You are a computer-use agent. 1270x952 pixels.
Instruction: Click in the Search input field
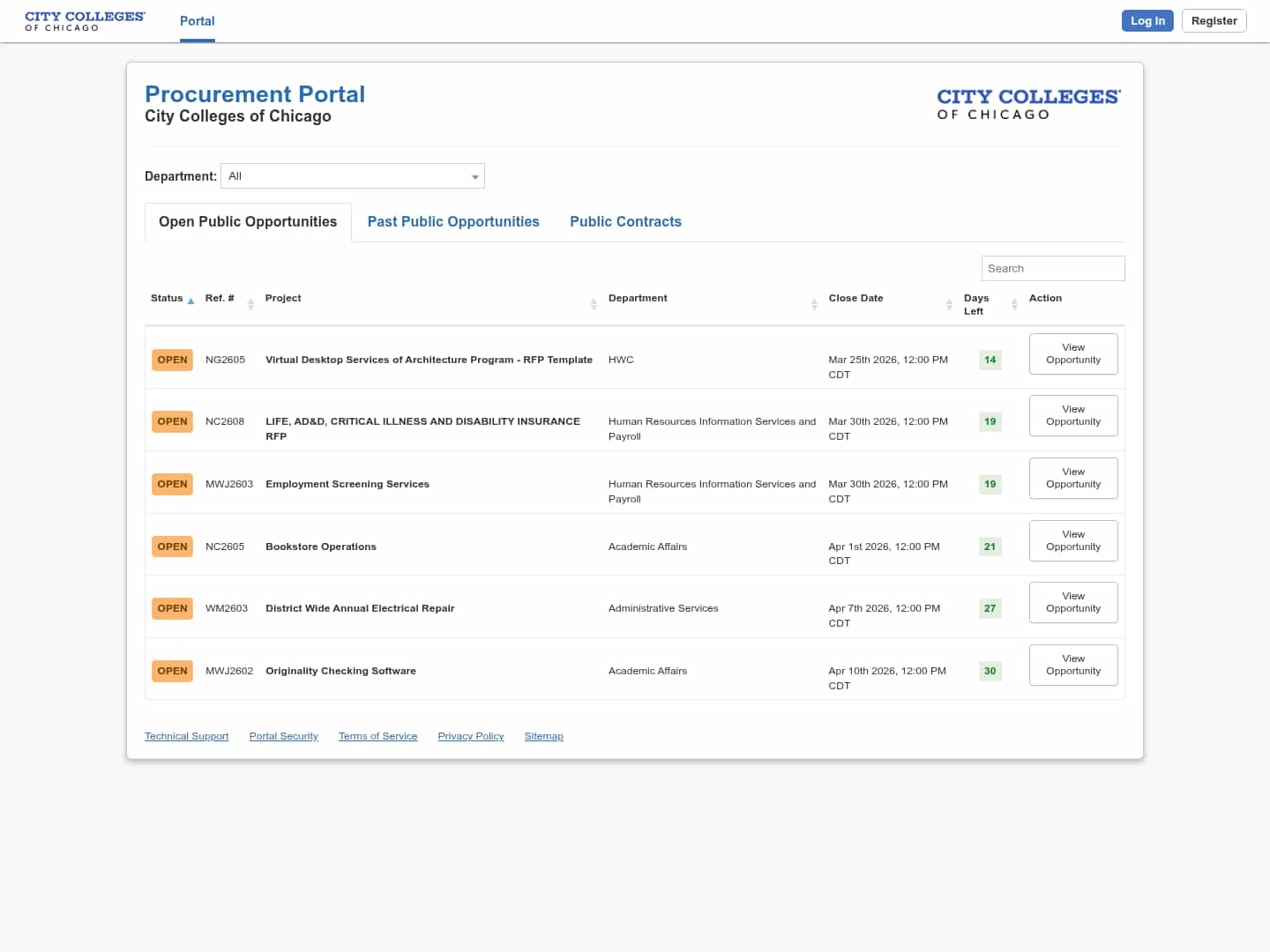(x=1052, y=269)
